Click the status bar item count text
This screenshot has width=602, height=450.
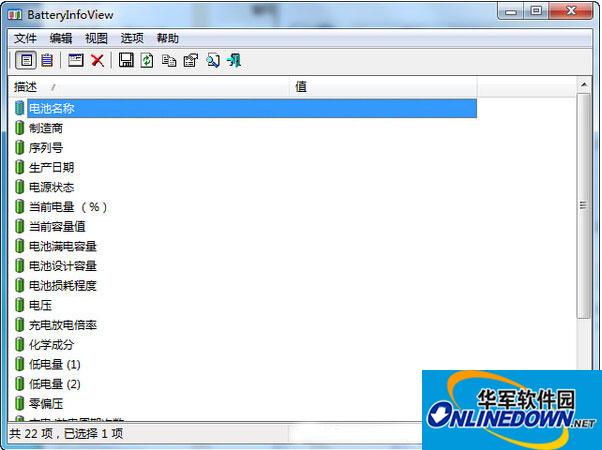pos(66,434)
